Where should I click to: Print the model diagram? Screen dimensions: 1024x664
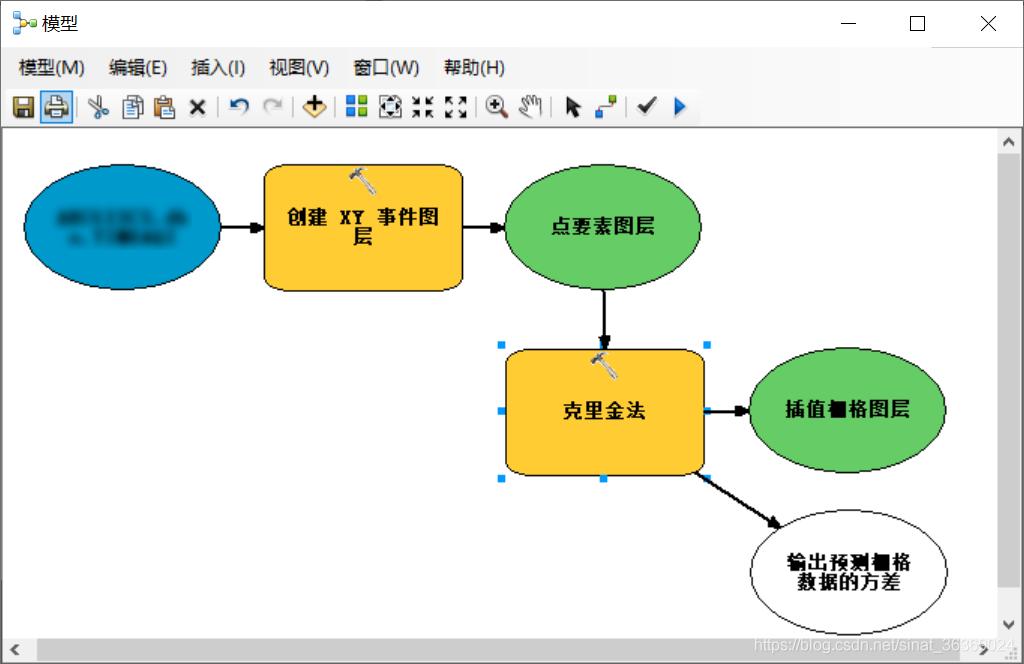click(57, 106)
